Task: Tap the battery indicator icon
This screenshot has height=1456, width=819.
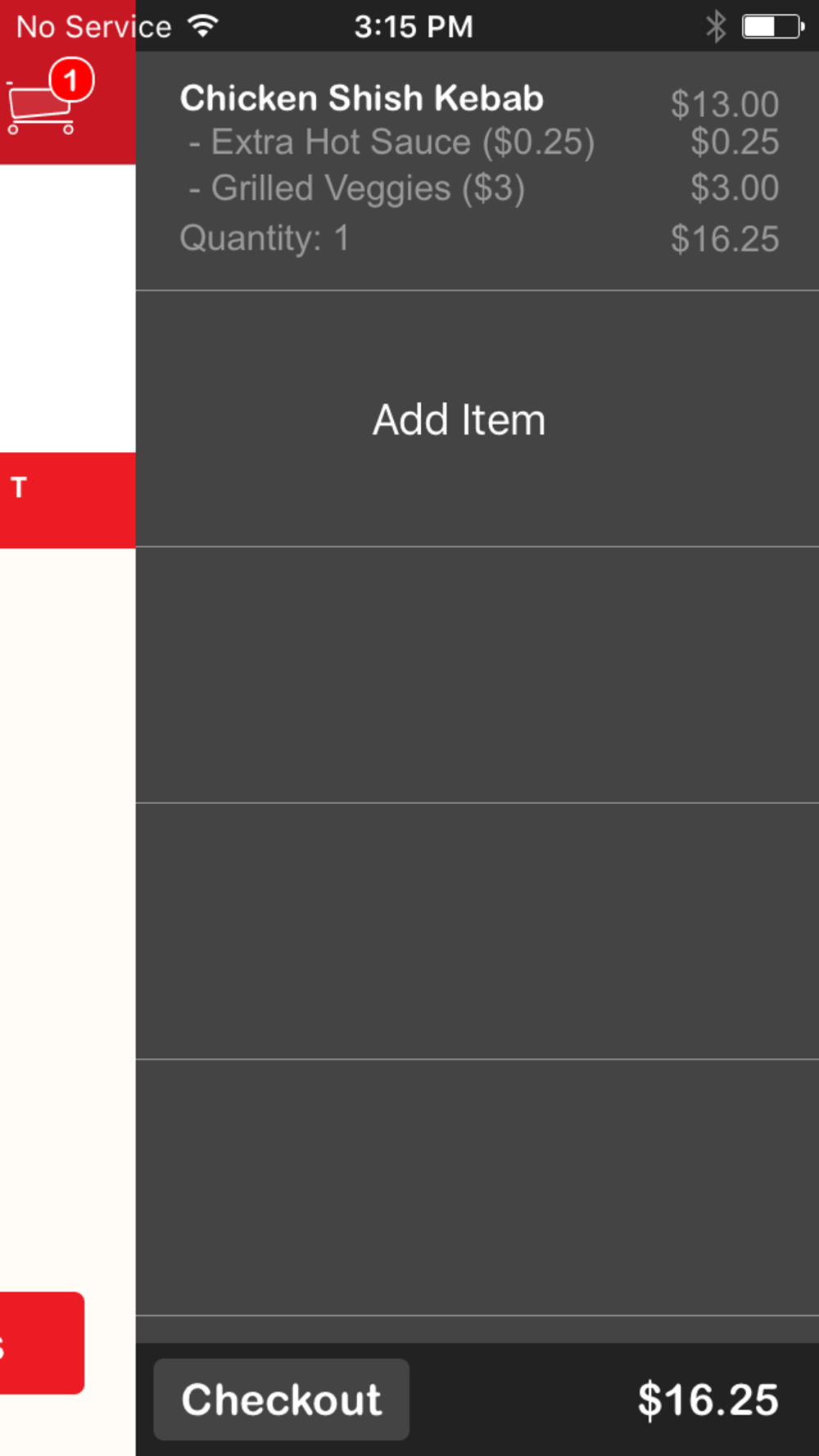Action: tap(773, 26)
